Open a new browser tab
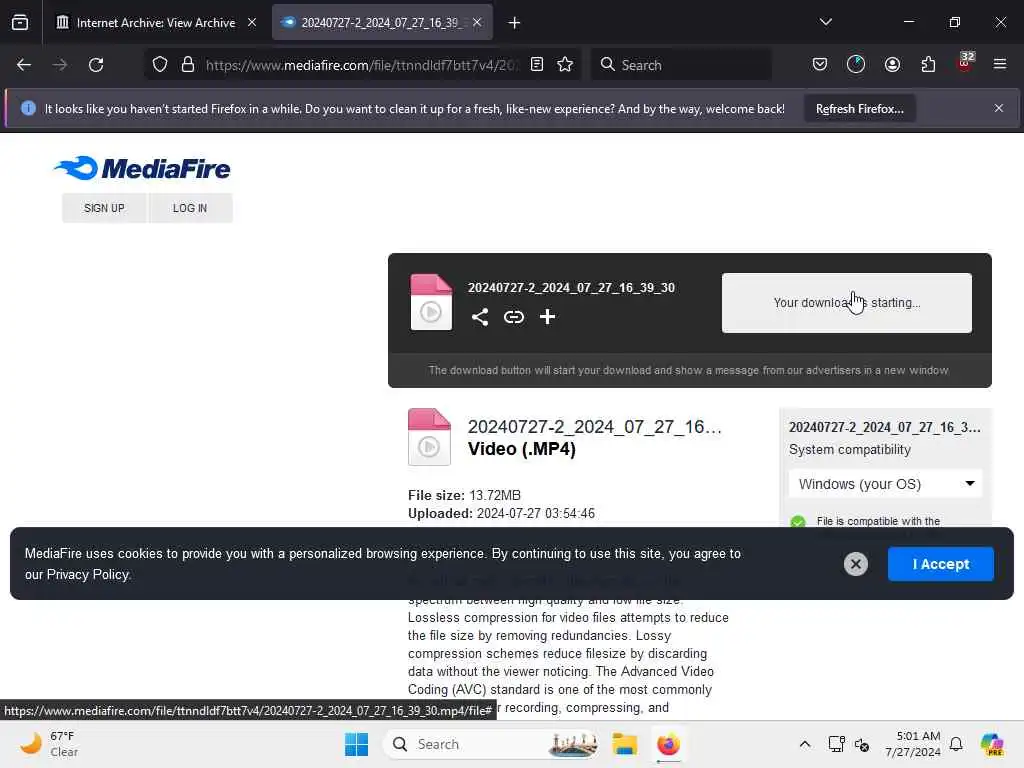Viewport: 1024px width, 768px height. click(515, 23)
